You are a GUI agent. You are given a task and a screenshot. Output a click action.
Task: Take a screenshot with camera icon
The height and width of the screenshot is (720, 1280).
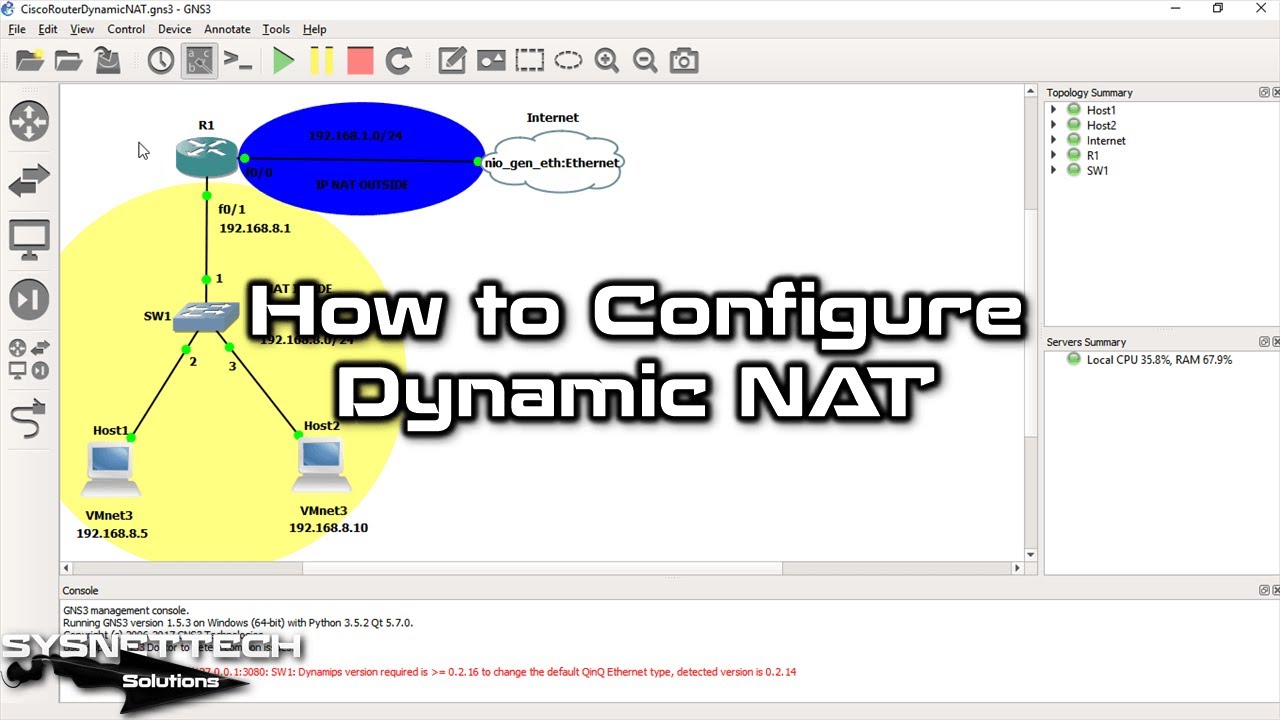click(x=684, y=61)
